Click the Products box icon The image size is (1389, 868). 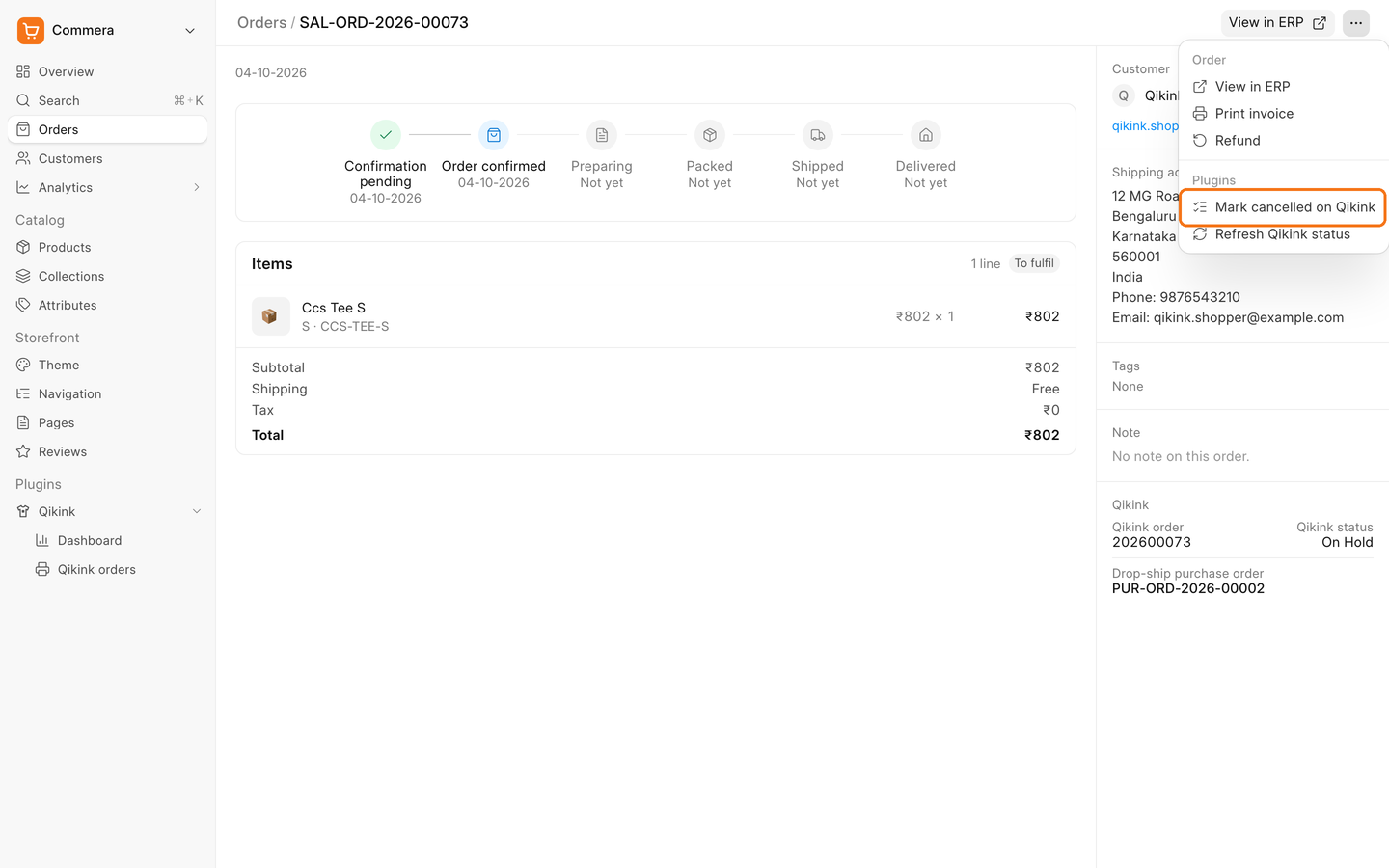pos(23,247)
